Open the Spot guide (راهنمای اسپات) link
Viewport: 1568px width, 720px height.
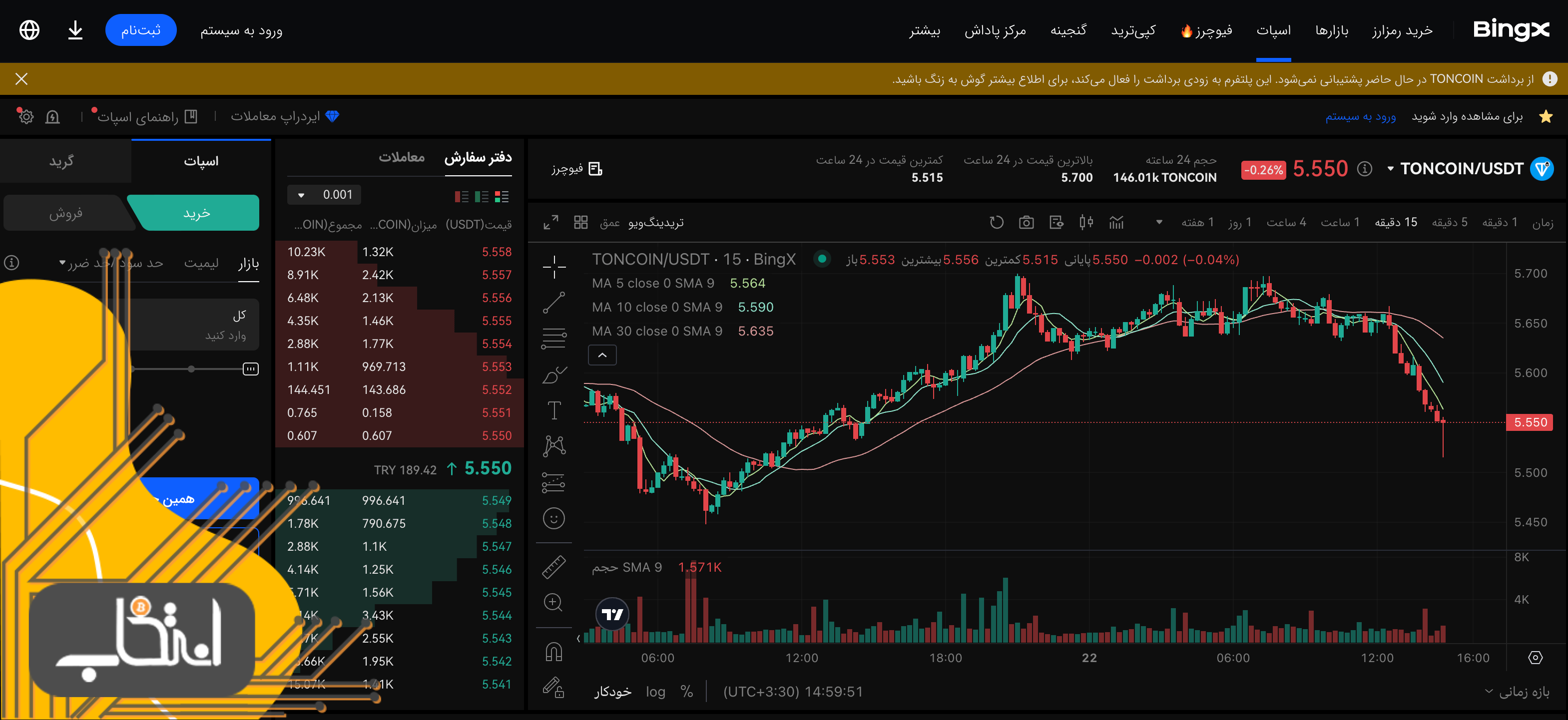(147, 116)
